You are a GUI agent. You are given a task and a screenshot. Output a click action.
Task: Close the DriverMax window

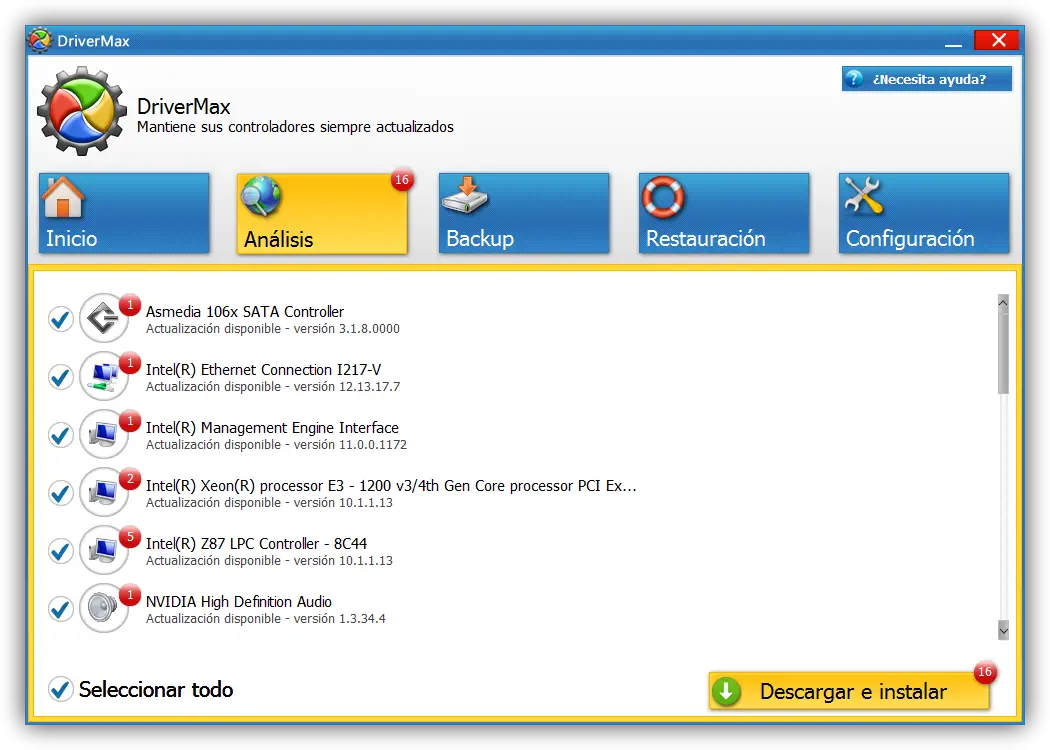(x=997, y=40)
